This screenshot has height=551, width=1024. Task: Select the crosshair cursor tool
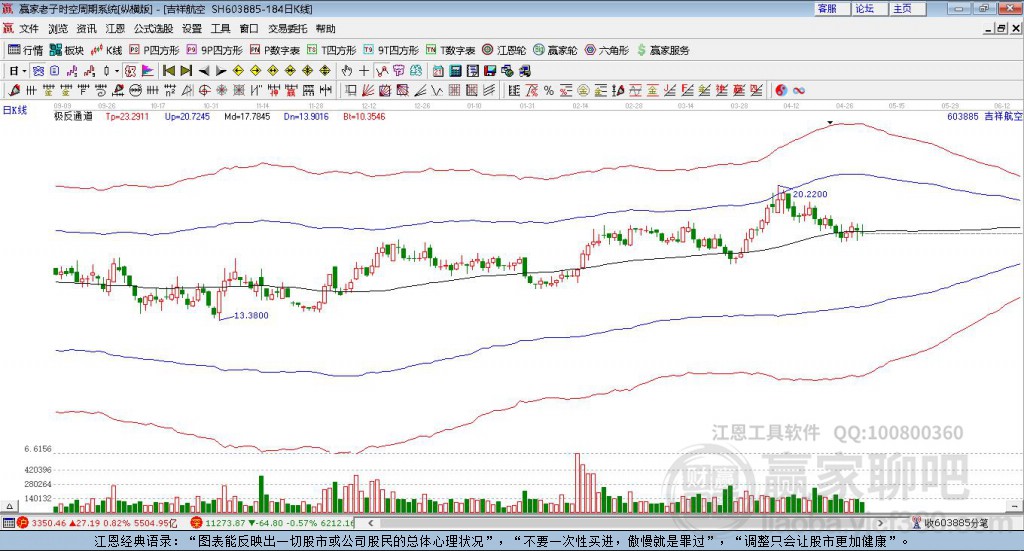pos(364,71)
